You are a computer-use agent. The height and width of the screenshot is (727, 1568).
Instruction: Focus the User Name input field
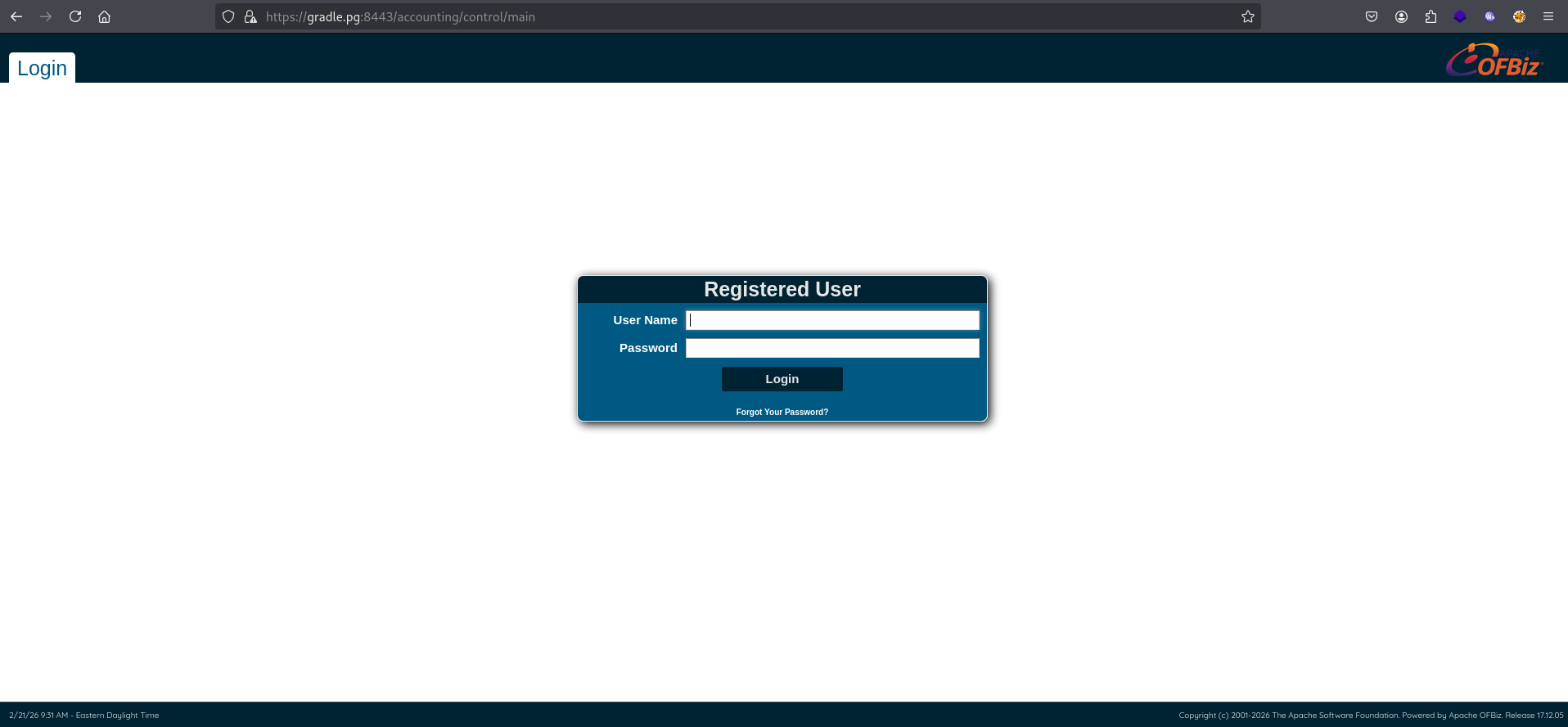point(831,320)
